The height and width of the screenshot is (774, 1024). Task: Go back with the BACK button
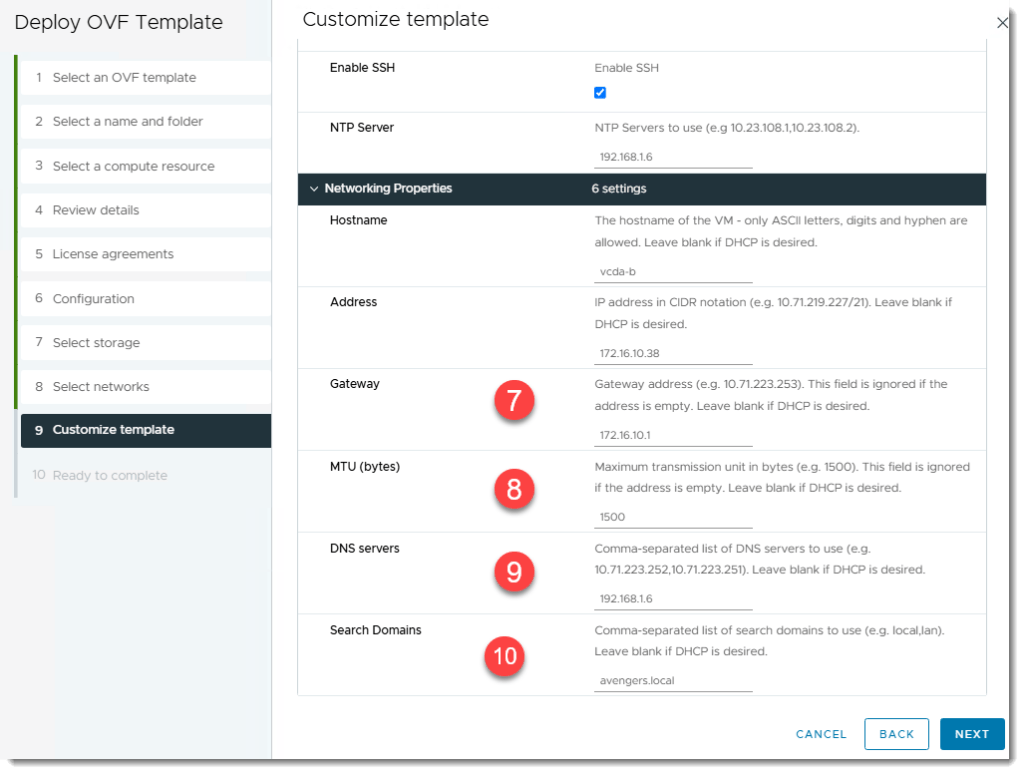pos(896,734)
